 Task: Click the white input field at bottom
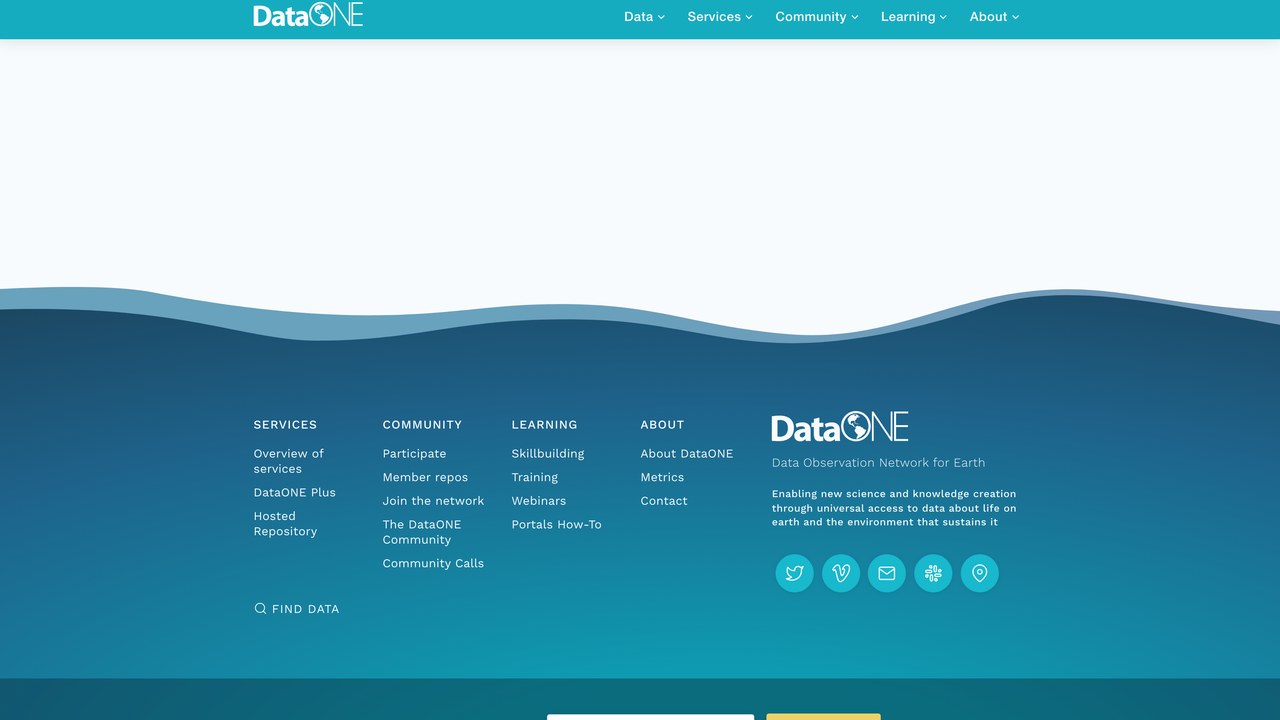click(650, 717)
